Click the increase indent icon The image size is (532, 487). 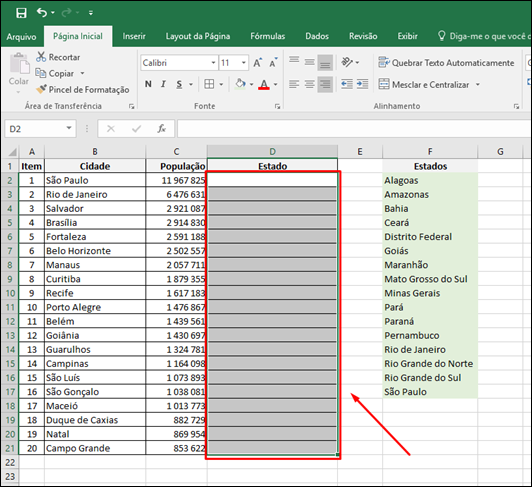point(362,84)
